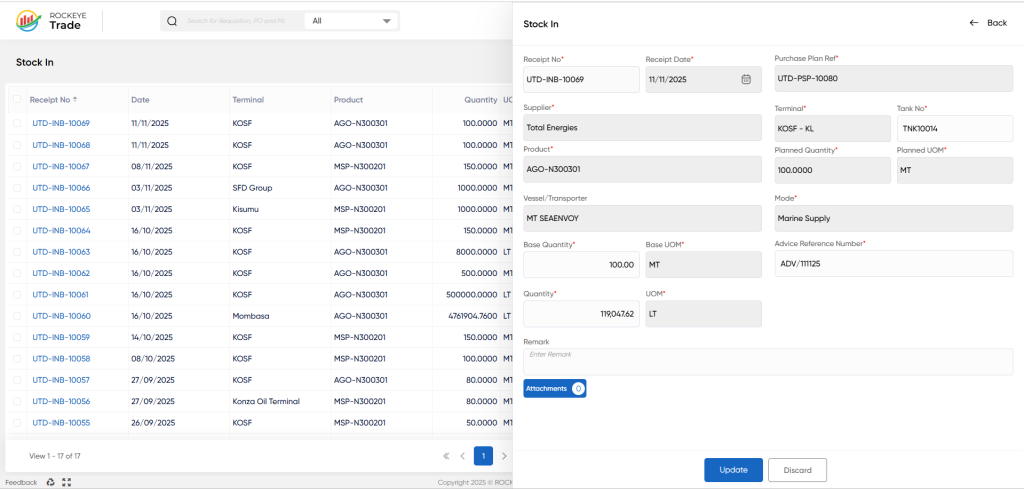Click the Quantity column header

click(481, 100)
